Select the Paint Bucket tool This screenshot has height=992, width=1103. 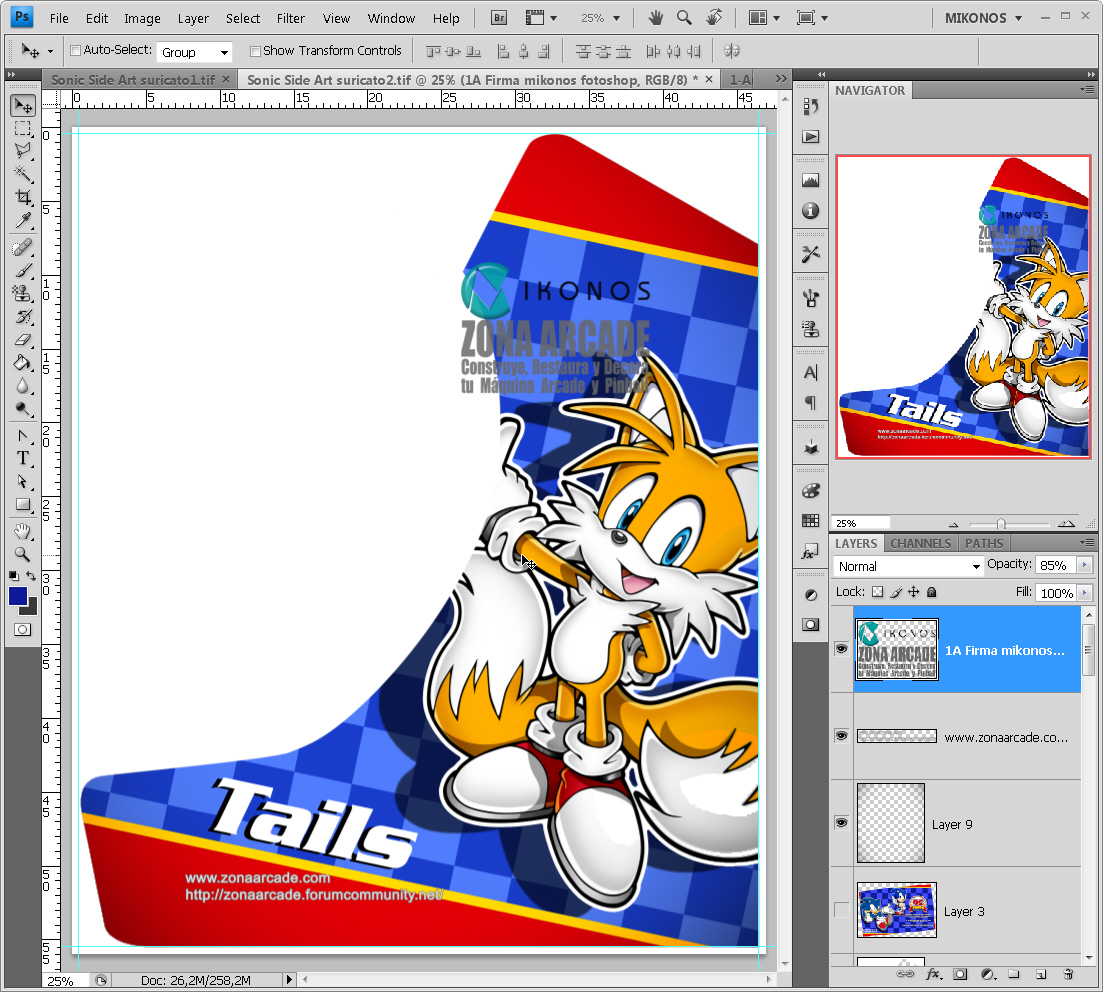[23, 363]
